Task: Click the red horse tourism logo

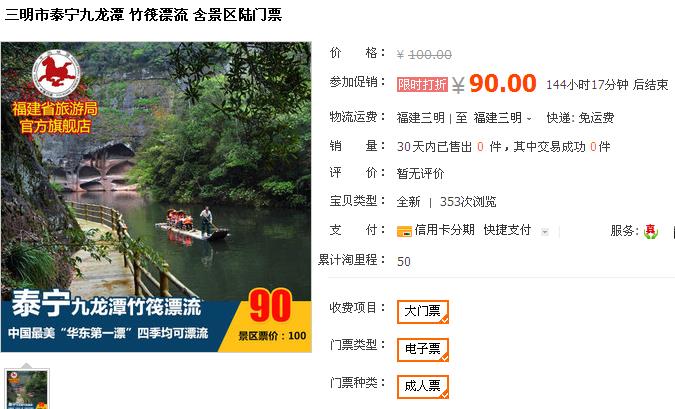Action: [x=56, y=73]
